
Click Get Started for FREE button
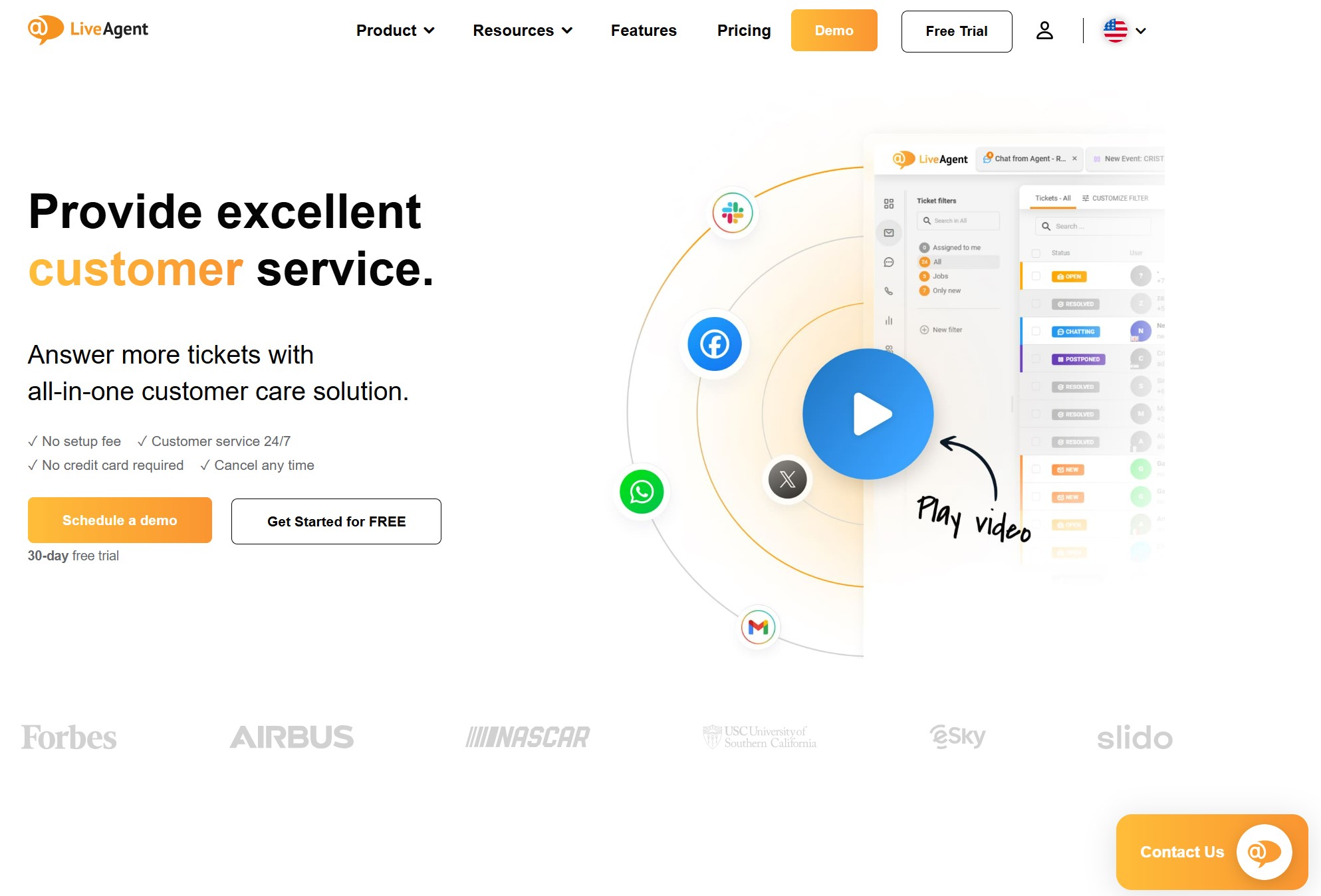click(336, 521)
